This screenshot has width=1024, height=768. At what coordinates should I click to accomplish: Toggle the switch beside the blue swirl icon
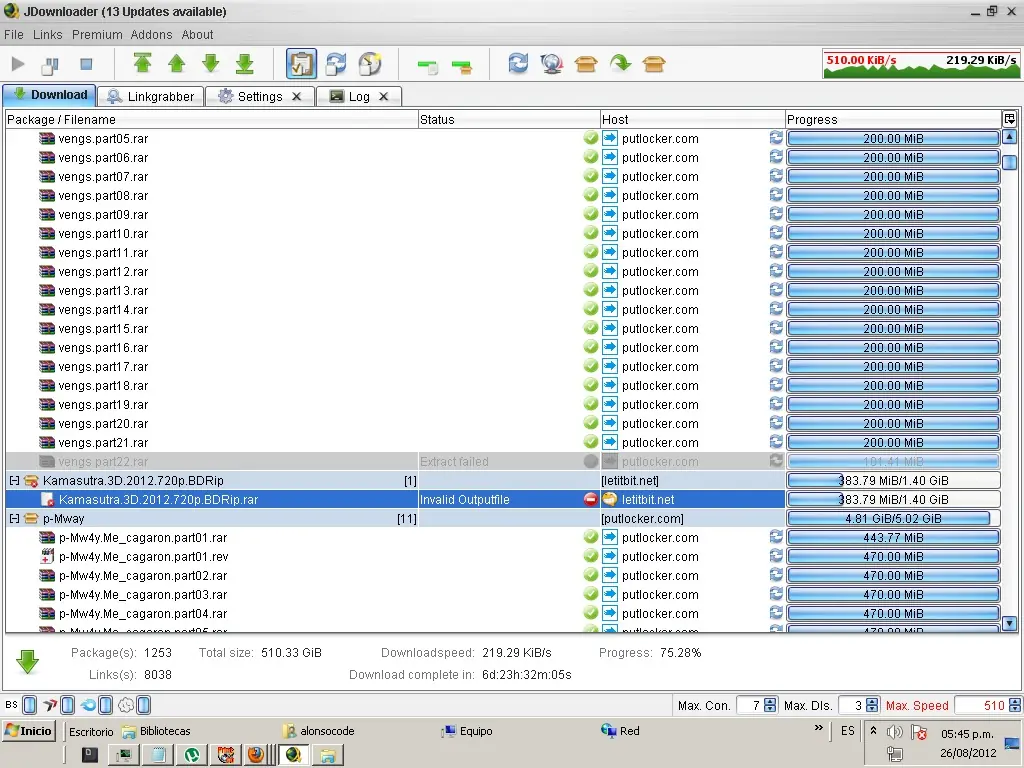pyautogui.click(x=105, y=705)
